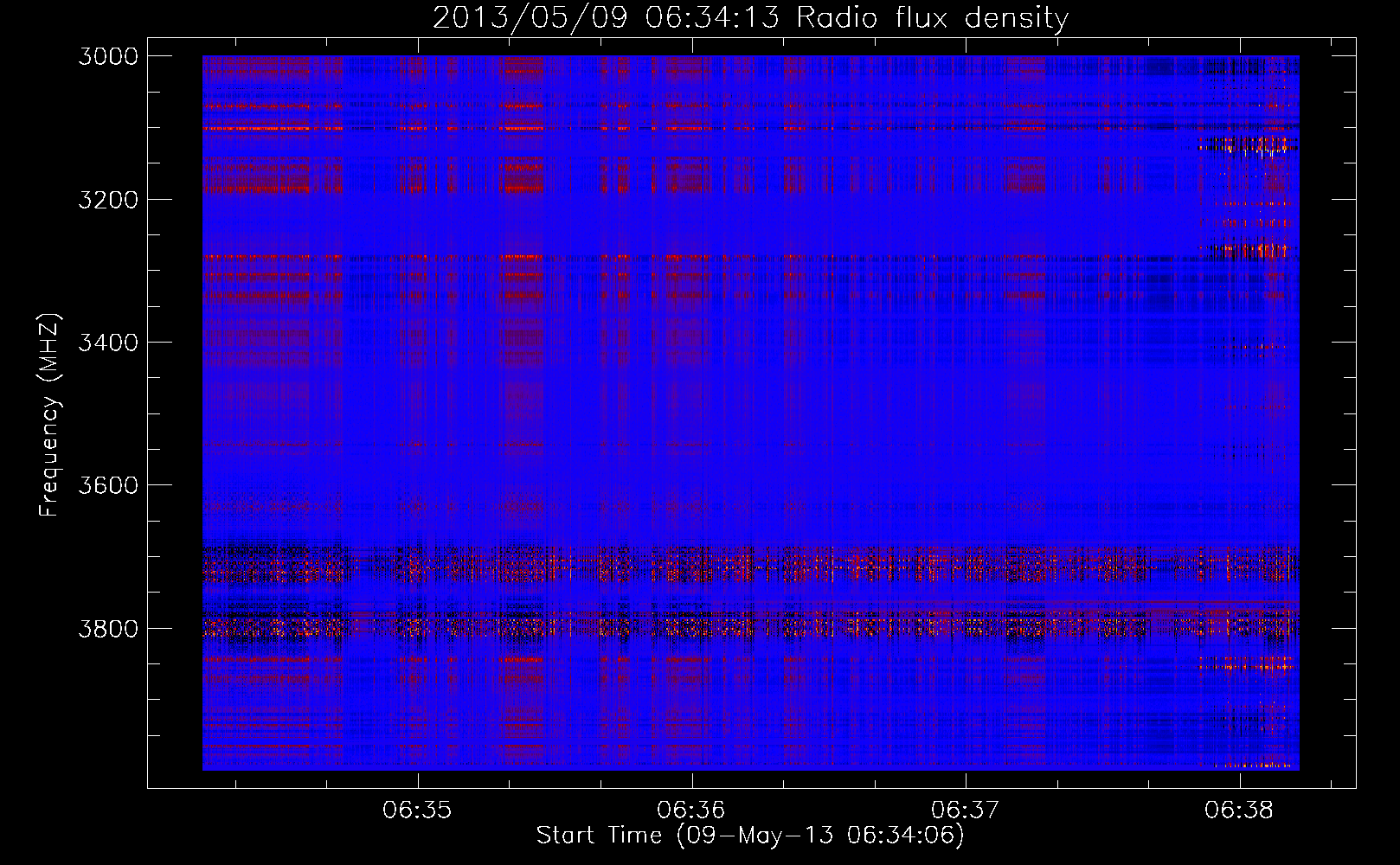This screenshot has width=1400, height=865.
Task: Click the 06:36 time tick label
Action: (690, 811)
